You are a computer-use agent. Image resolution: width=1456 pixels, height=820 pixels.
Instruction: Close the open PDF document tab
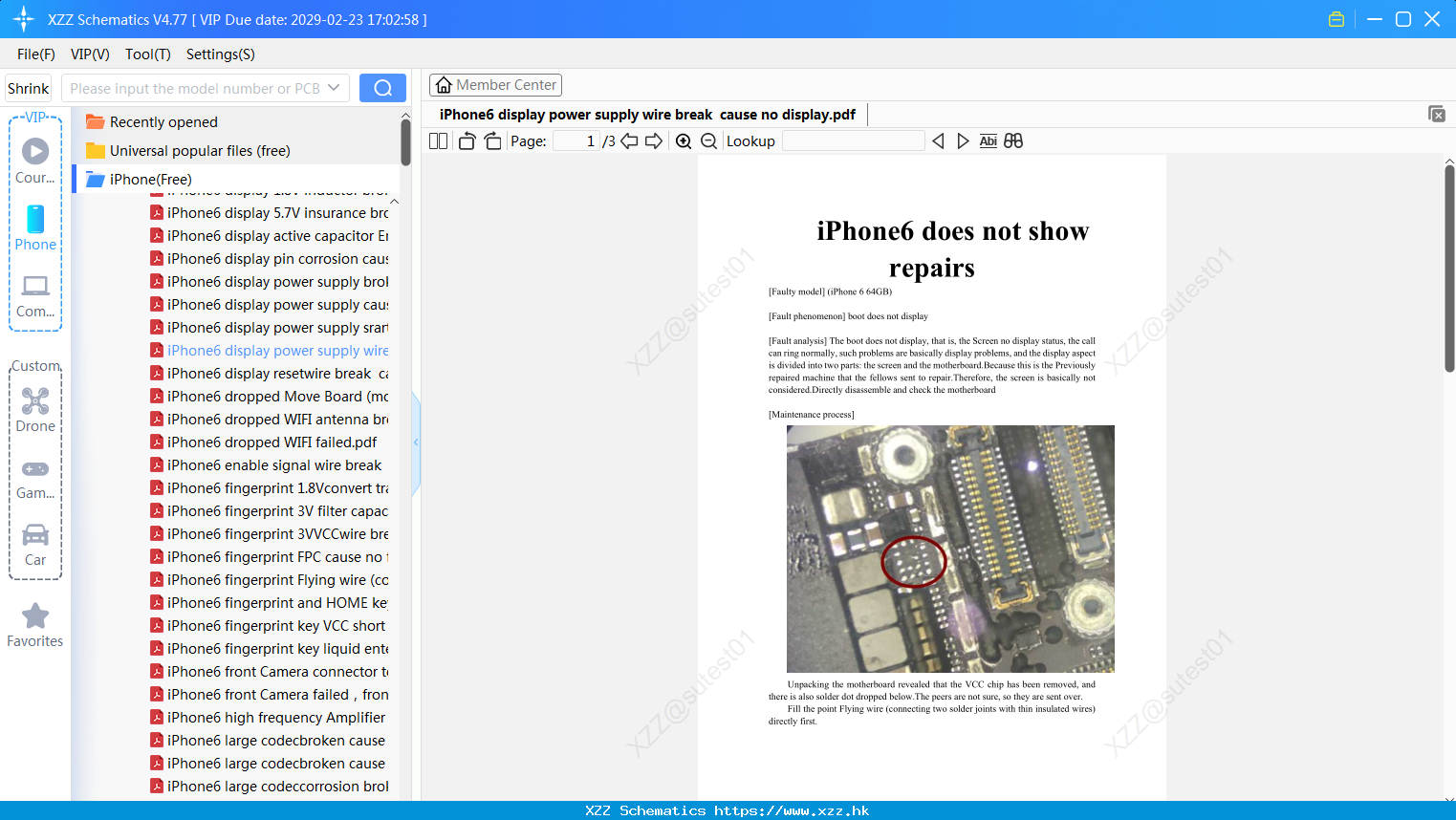(x=1437, y=114)
